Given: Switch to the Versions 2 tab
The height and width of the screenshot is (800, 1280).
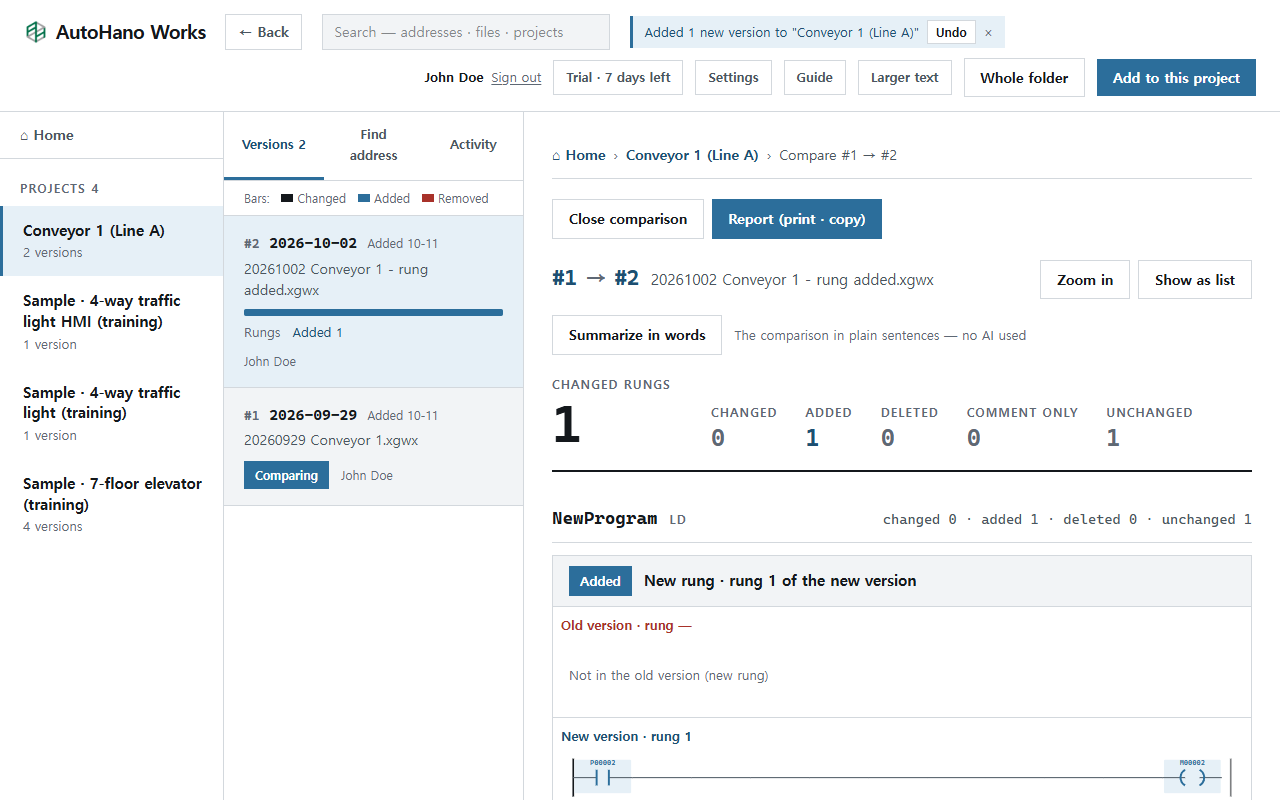Looking at the screenshot, I should point(274,145).
